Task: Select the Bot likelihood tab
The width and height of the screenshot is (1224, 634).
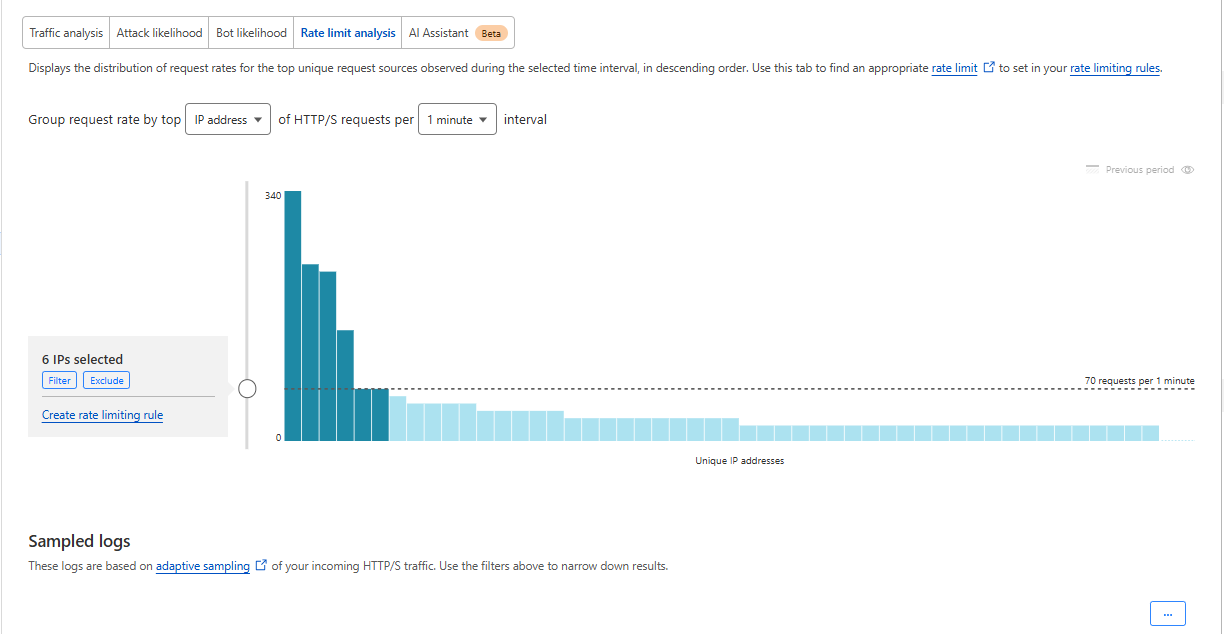Action: coord(251,33)
